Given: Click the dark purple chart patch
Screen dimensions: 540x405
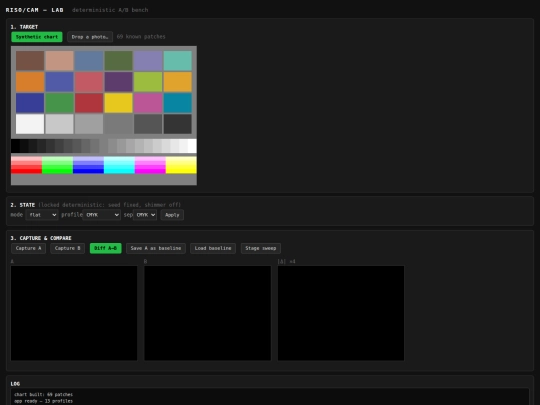Looking at the screenshot, I should coord(118,82).
